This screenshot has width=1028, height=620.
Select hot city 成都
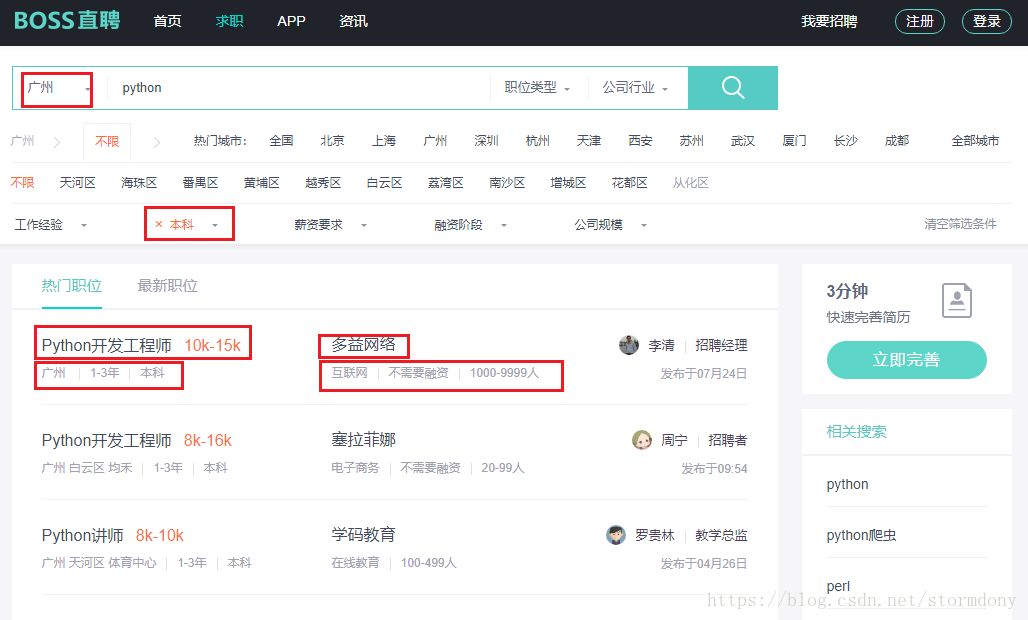pos(897,141)
